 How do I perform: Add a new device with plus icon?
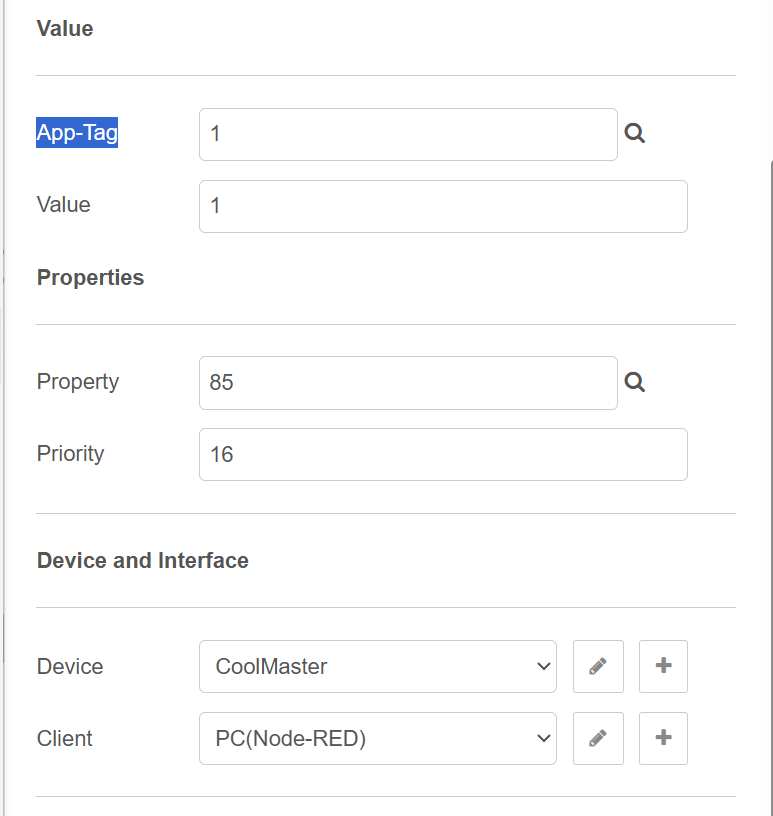click(x=663, y=666)
